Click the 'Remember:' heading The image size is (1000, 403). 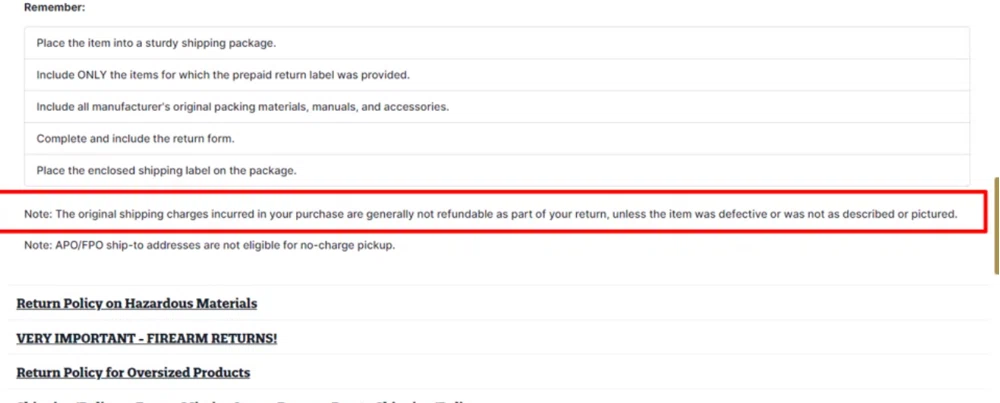click(x=55, y=8)
